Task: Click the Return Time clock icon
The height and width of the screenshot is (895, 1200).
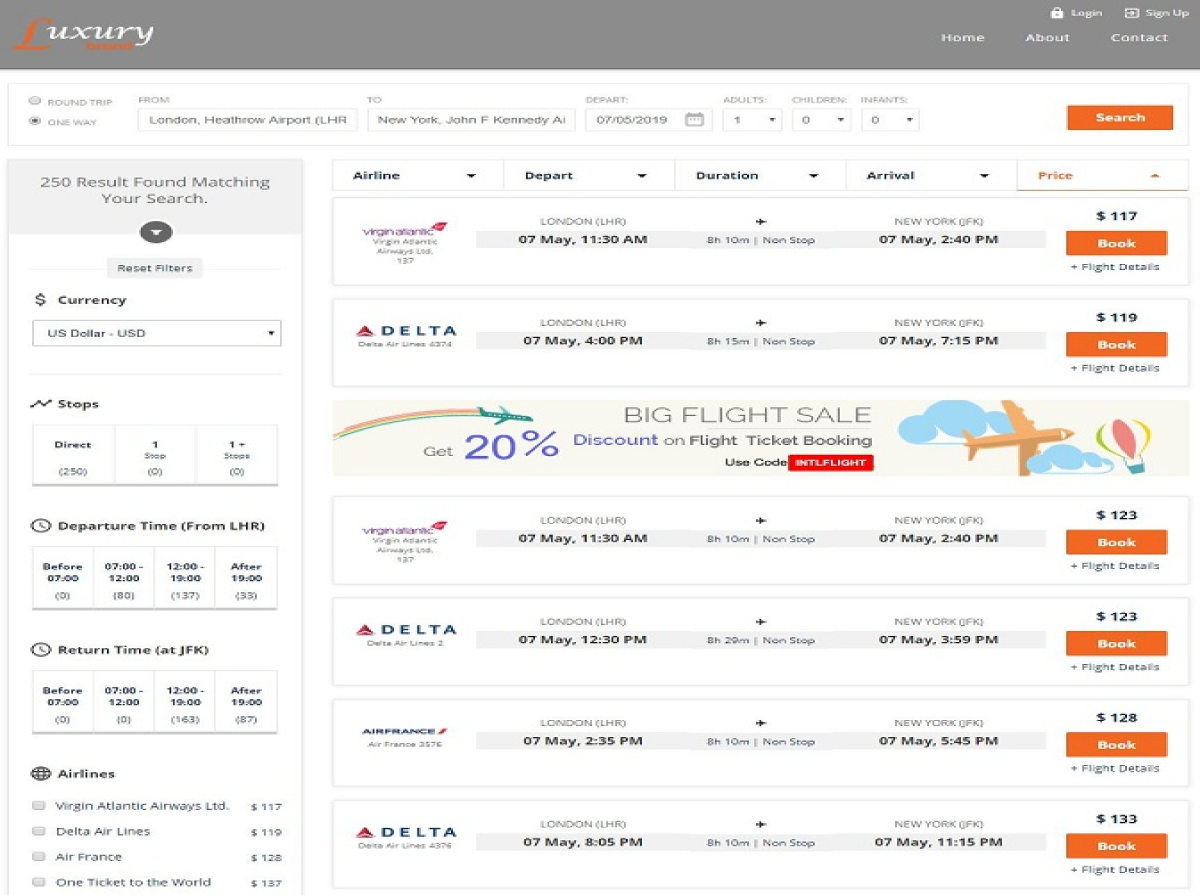Action: coord(41,650)
